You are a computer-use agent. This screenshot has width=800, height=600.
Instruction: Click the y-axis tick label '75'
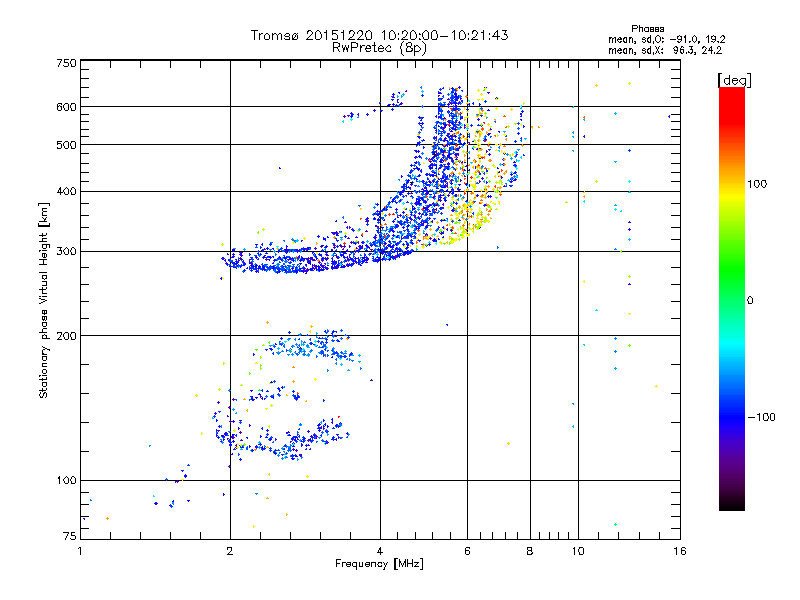(70, 536)
